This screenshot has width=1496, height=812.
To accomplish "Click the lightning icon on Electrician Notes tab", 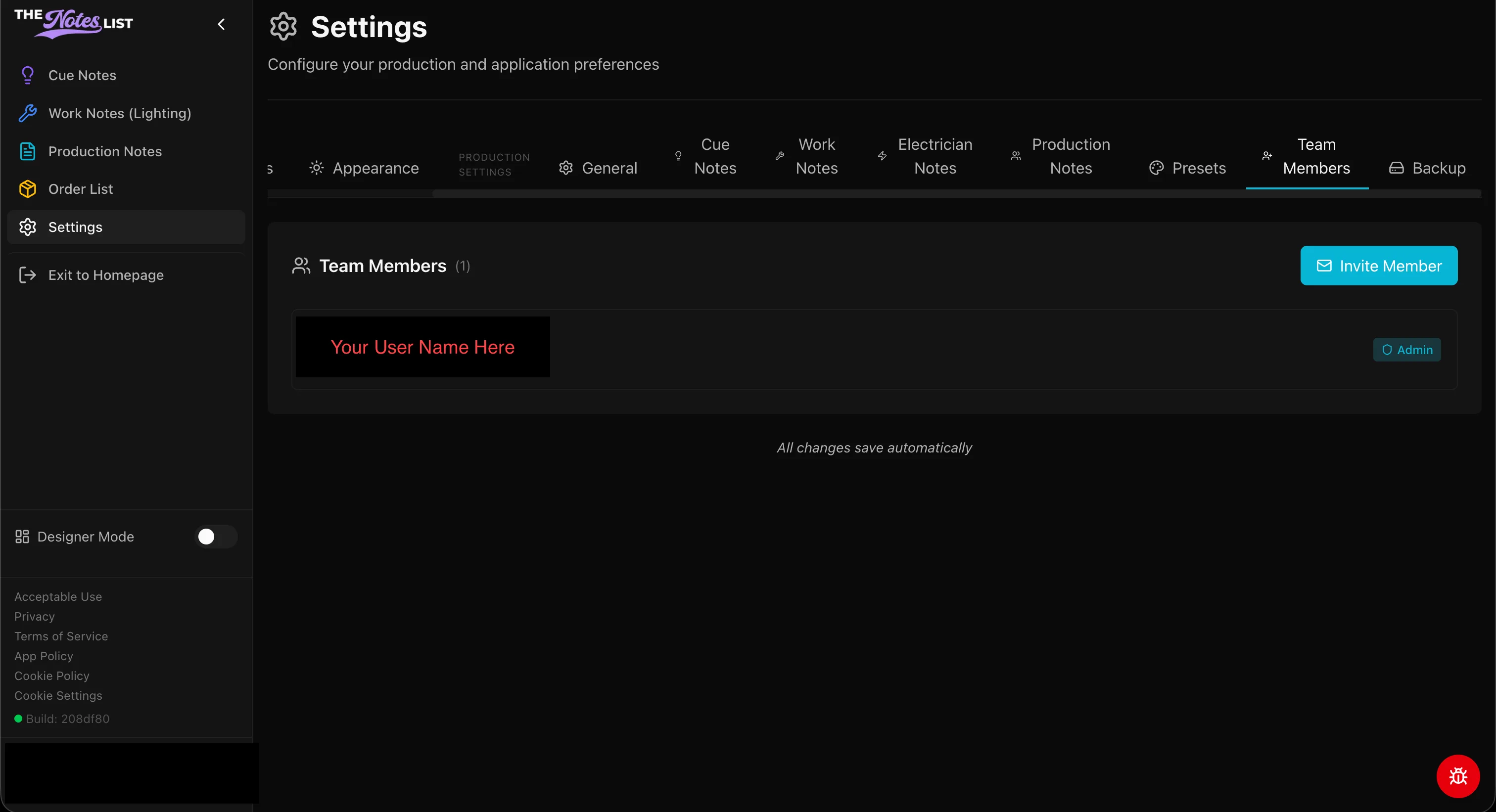I will [x=882, y=156].
